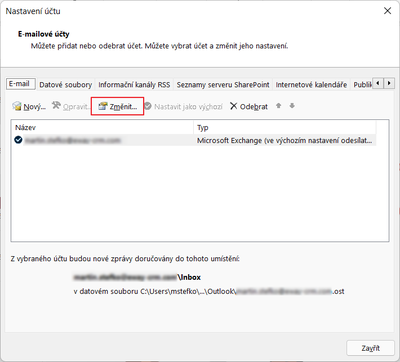
Task: Move account down with the down arrow
Action: coord(292,106)
